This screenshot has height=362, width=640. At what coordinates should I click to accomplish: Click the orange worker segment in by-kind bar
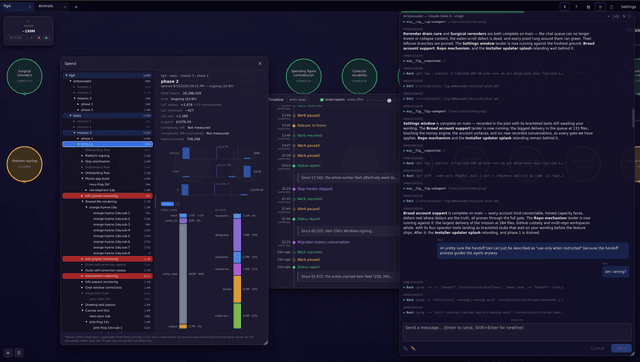pos(237,289)
